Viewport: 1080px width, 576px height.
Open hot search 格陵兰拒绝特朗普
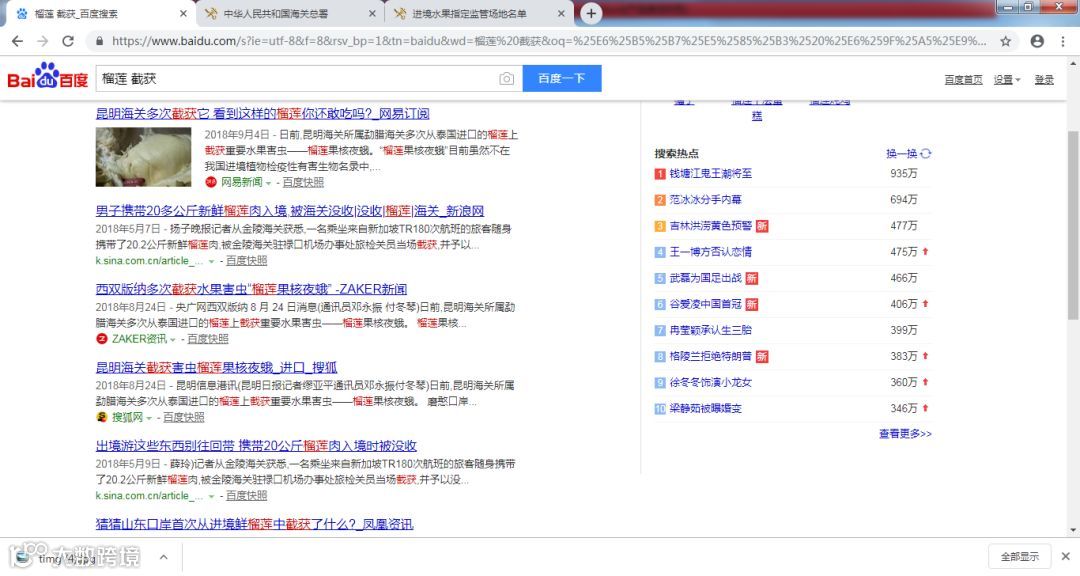[711, 357]
